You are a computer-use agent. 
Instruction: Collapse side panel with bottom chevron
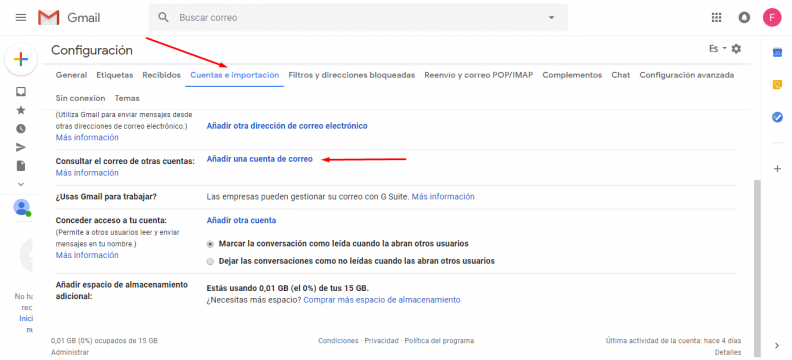coord(777,345)
